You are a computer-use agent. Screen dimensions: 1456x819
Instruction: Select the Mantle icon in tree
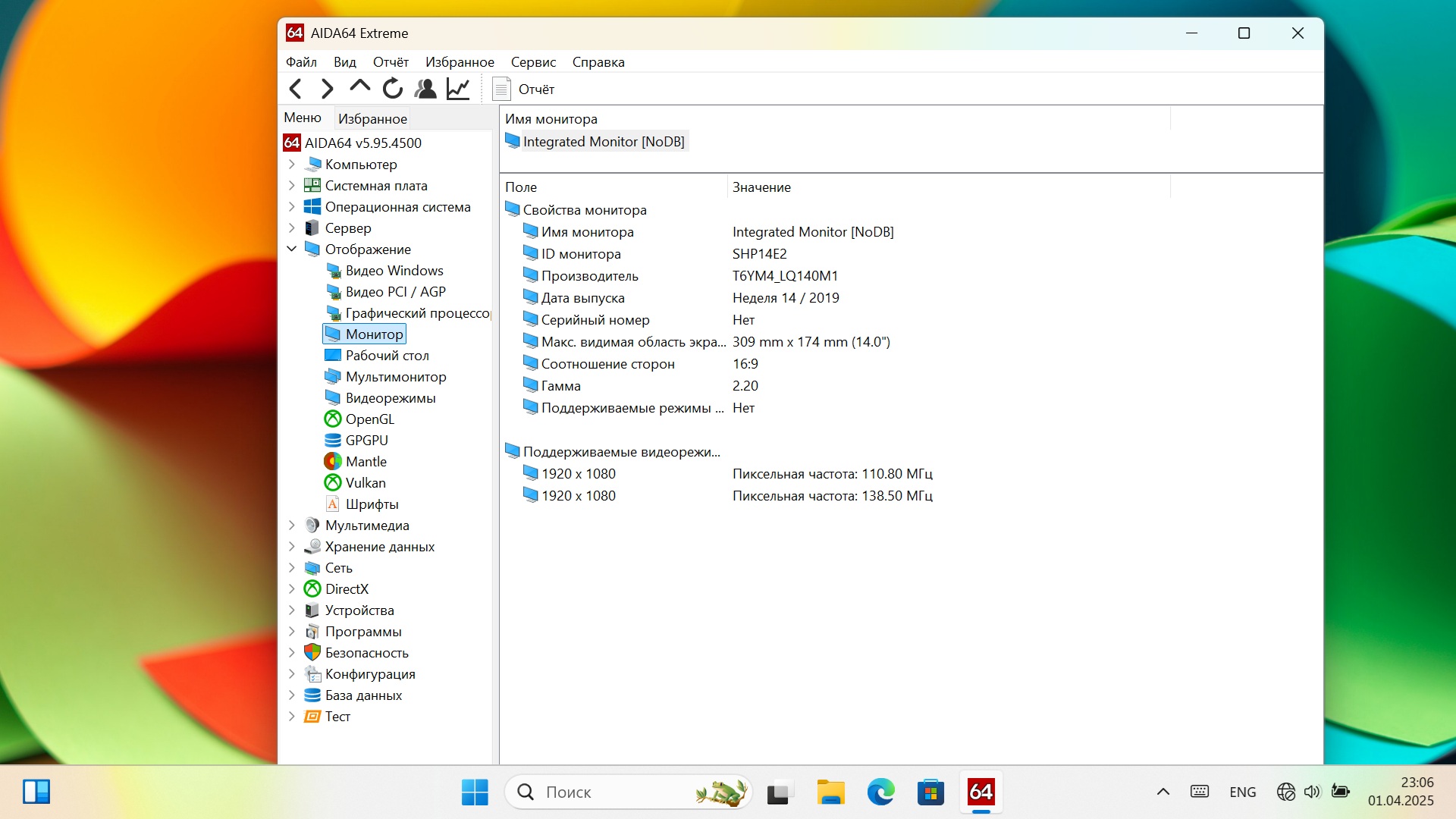(x=333, y=461)
